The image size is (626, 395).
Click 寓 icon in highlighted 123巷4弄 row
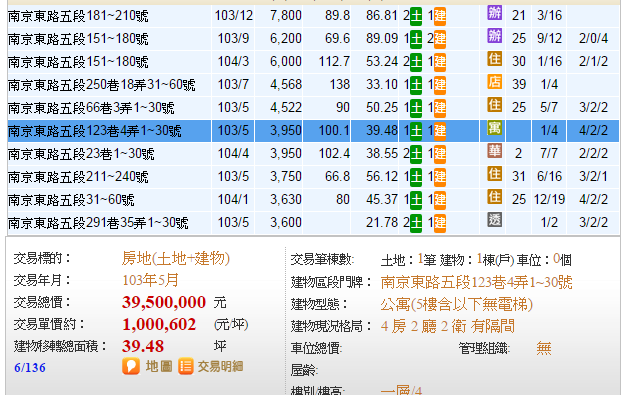[x=494, y=128]
